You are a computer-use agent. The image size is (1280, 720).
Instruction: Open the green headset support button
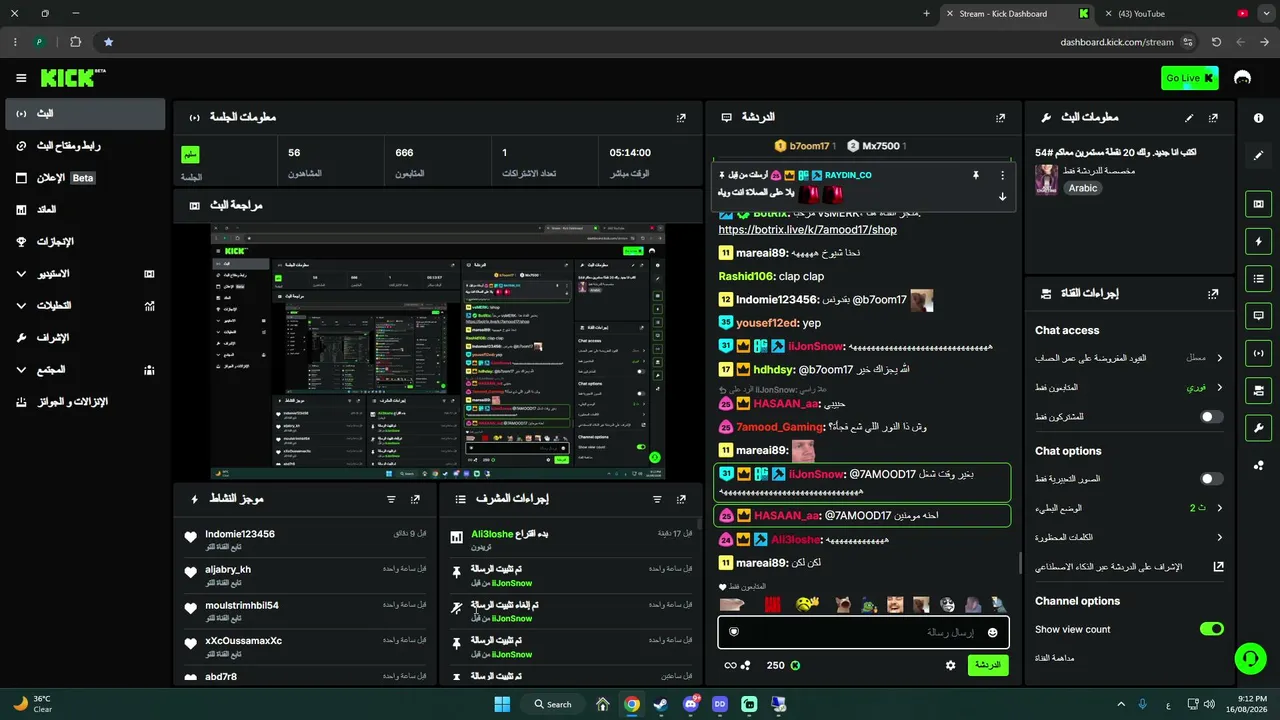pyautogui.click(x=1250, y=658)
